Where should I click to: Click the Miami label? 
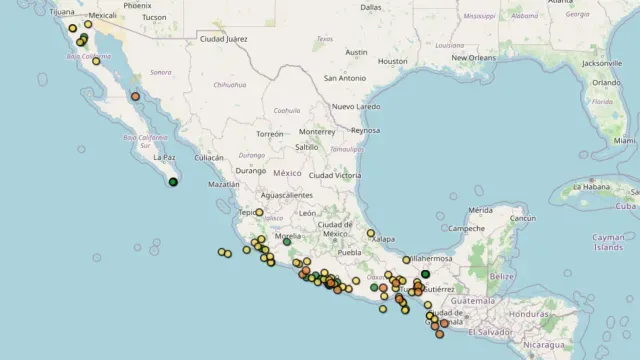point(624,140)
